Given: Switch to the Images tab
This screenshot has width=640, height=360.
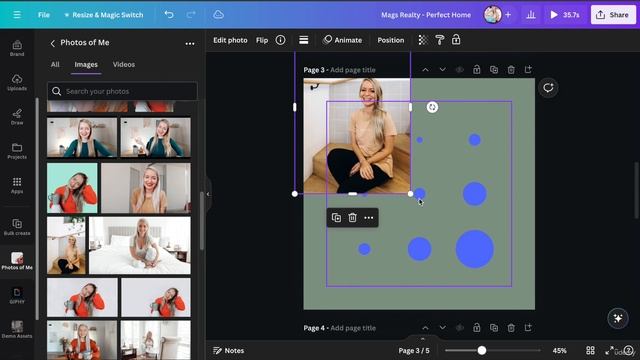Looking at the screenshot, I should pos(86,64).
